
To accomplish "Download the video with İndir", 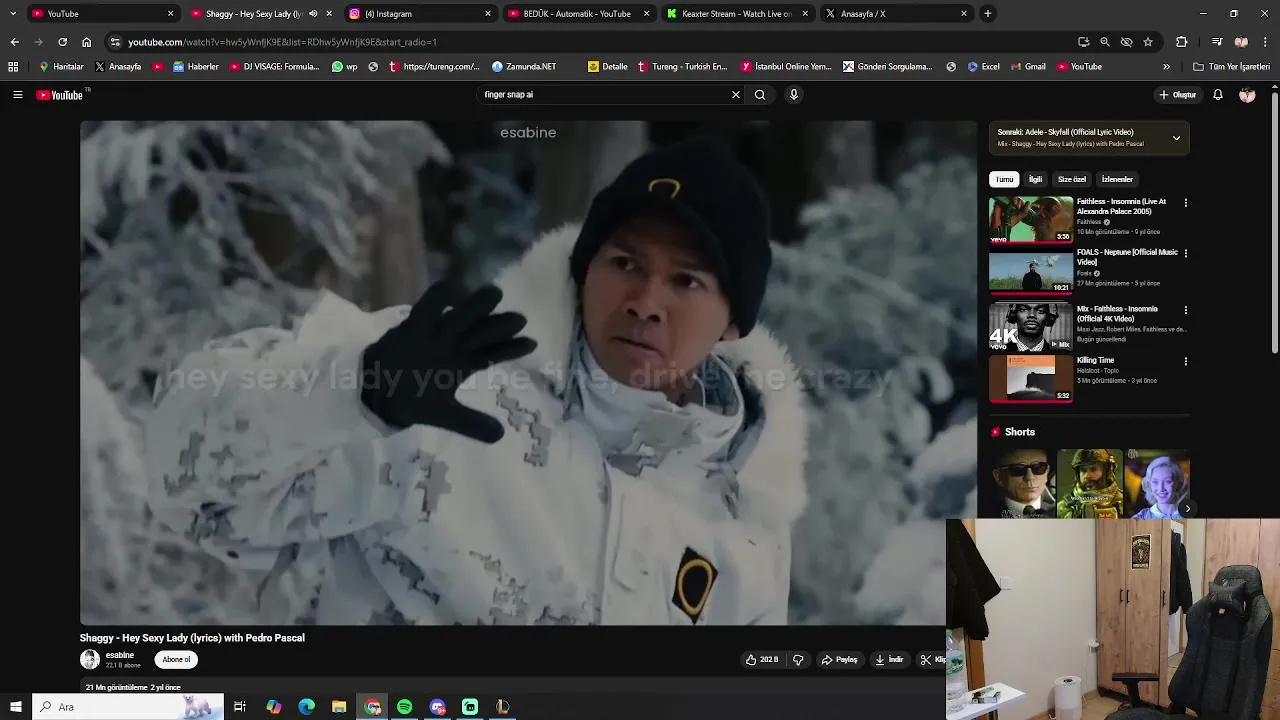I will click(x=889, y=660).
